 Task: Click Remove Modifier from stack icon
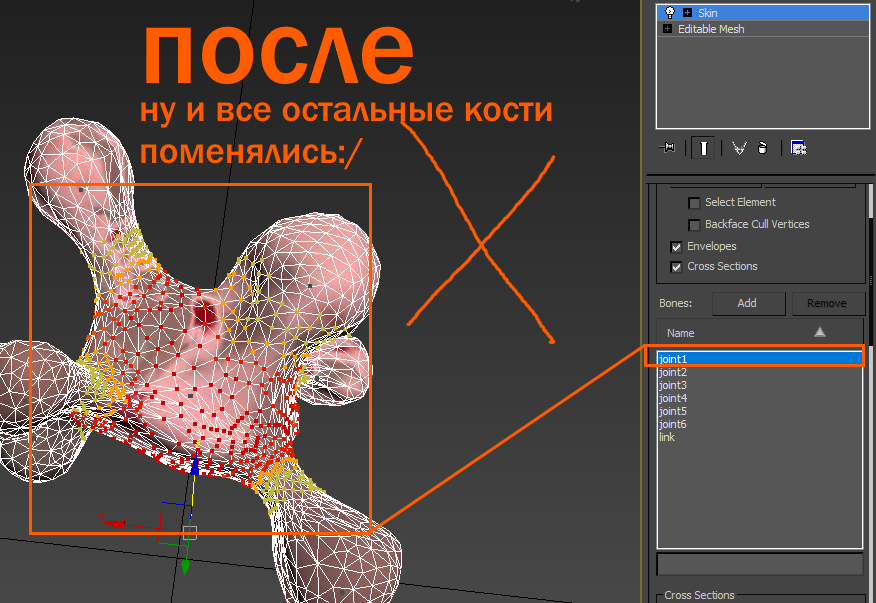tap(763, 148)
